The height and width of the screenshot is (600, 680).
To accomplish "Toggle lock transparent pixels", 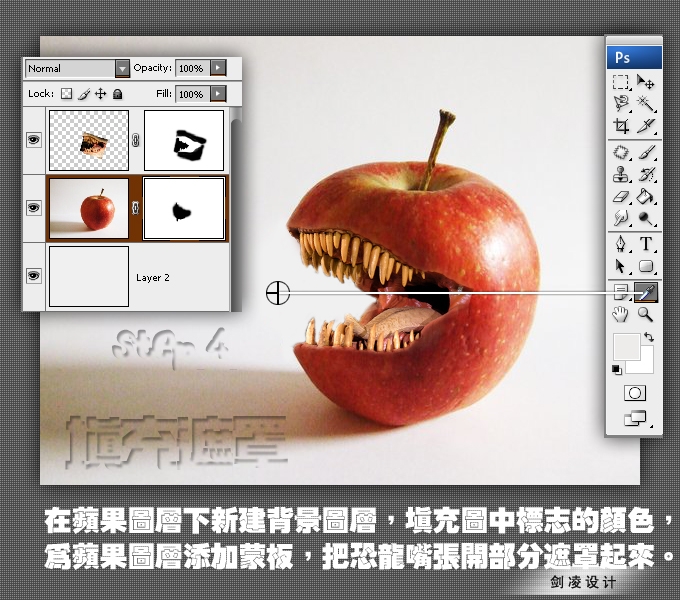I will (x=66, y=94).
